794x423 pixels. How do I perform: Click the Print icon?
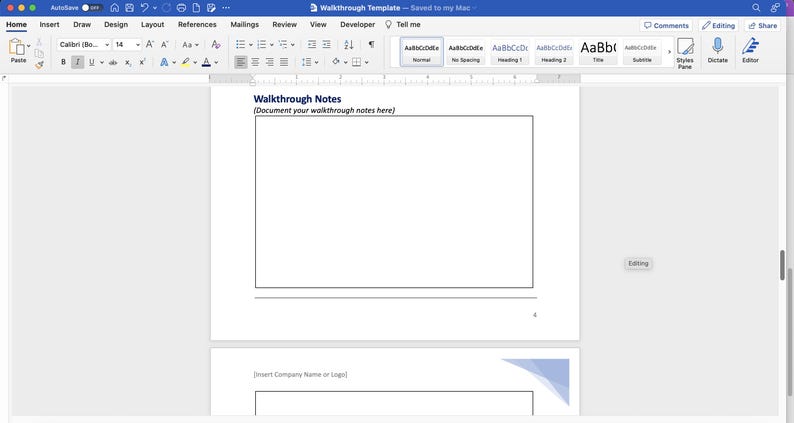[181, 8]
